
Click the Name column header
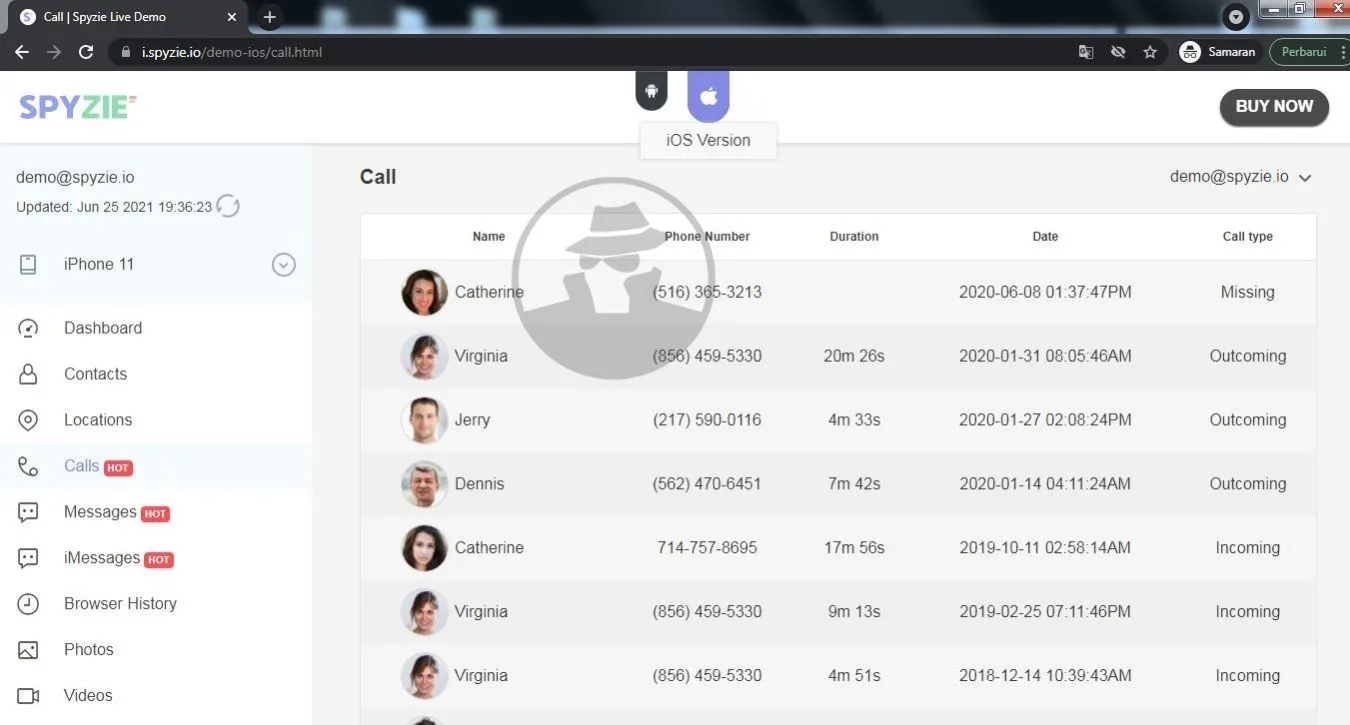pos(489,237)
